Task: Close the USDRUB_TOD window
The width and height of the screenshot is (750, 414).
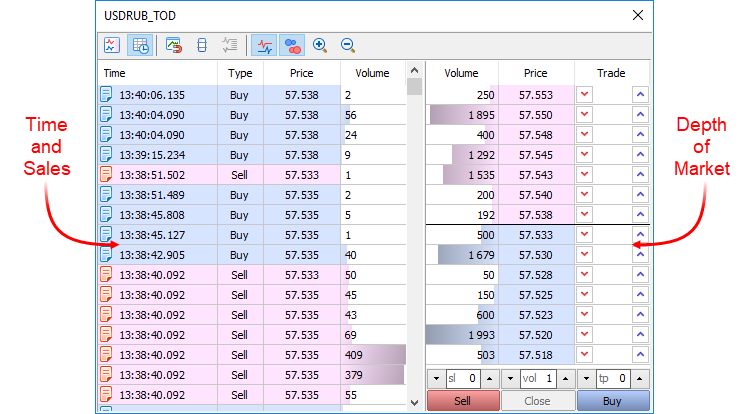Action: (638, 15)
